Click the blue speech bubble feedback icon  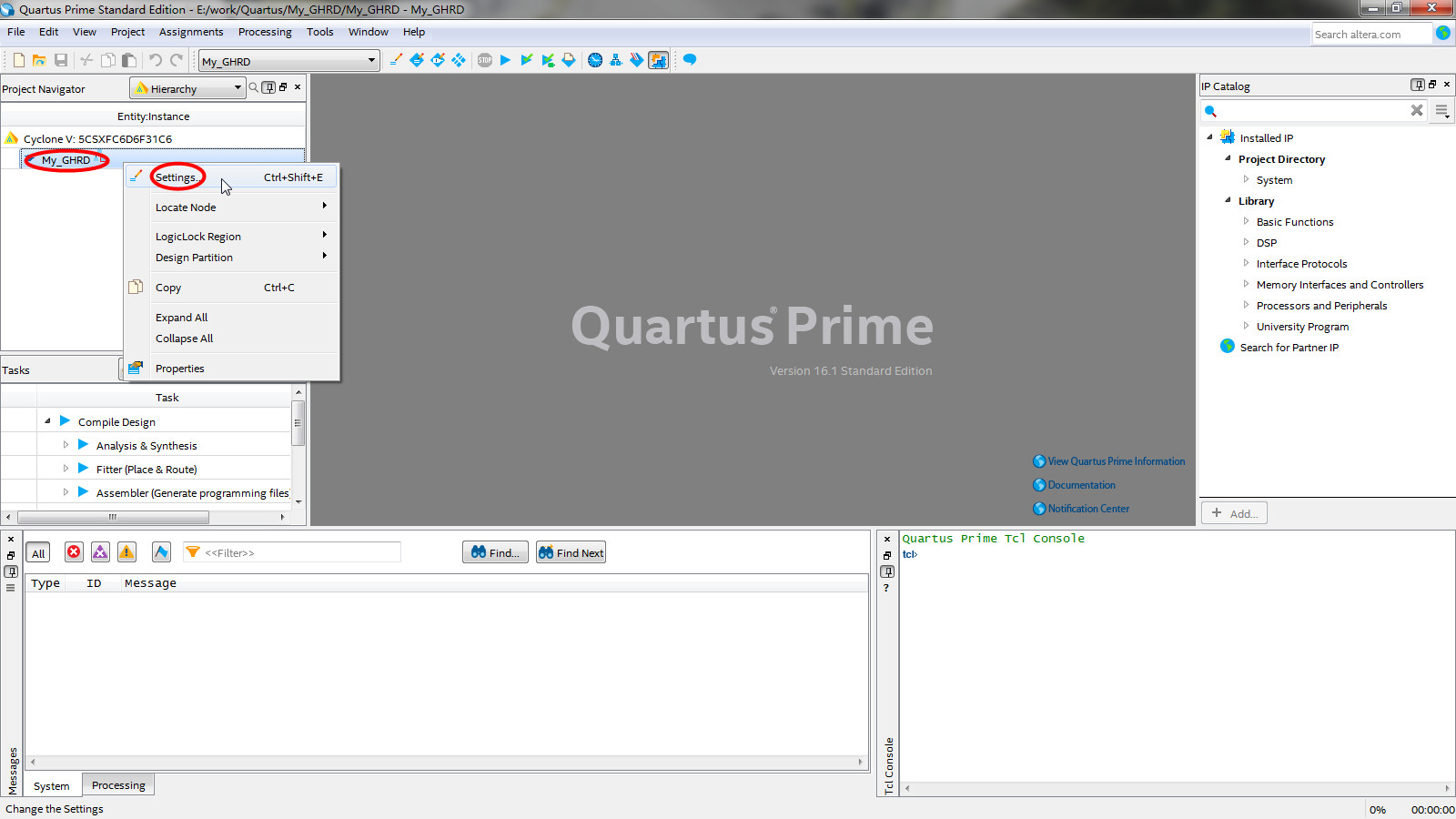point(690,60)
